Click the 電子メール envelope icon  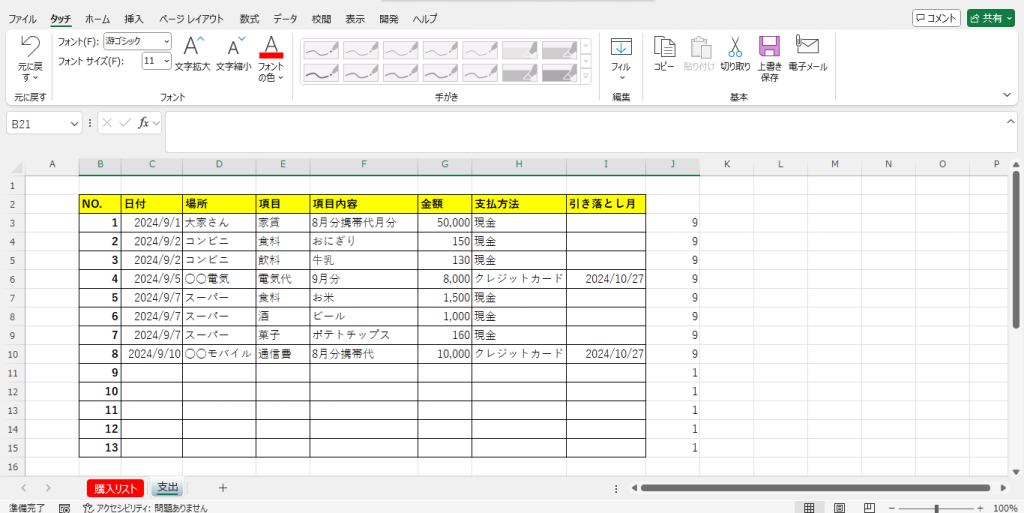(x=807, y=45)
